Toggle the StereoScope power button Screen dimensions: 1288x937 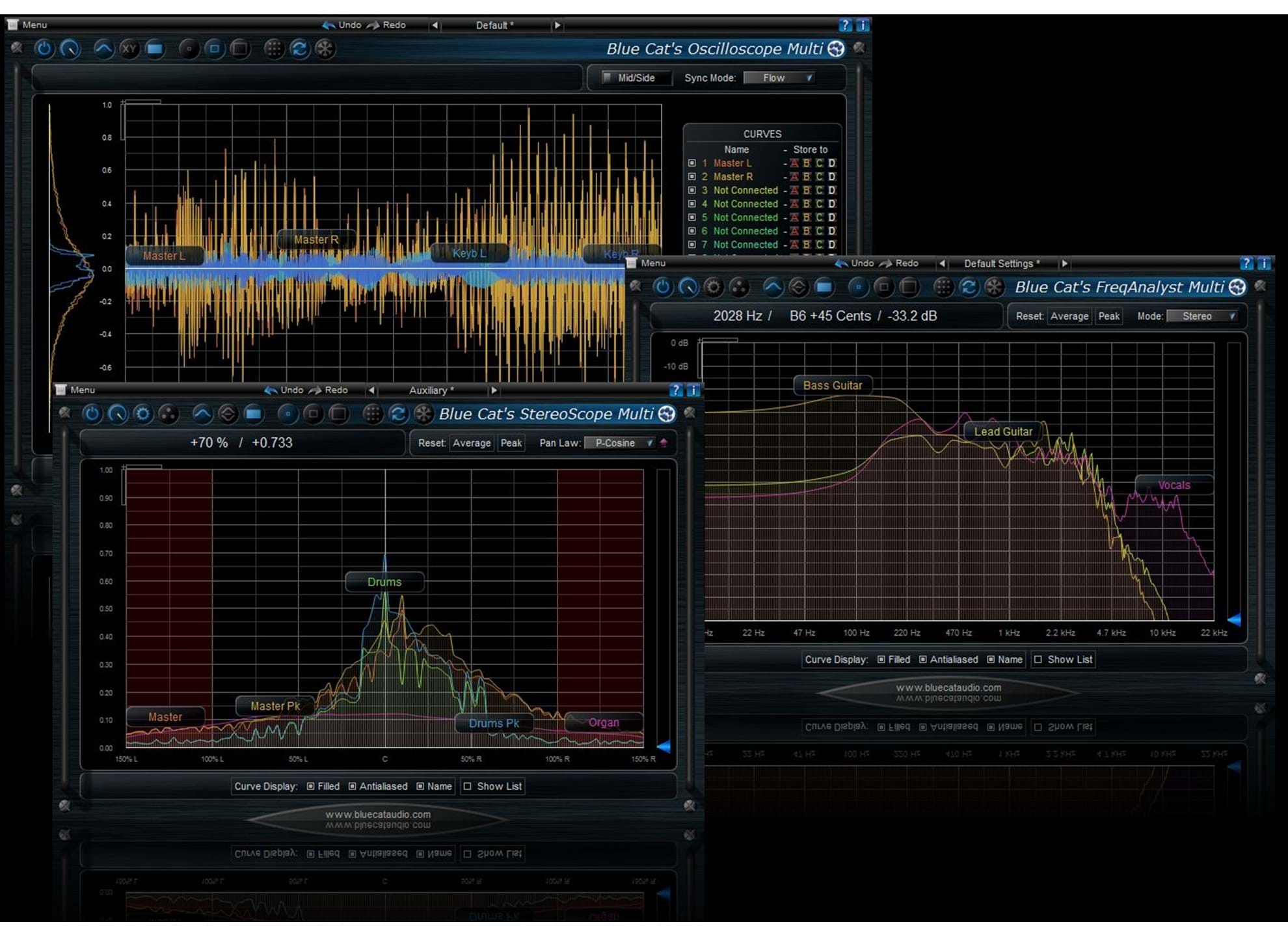(92, 414)
